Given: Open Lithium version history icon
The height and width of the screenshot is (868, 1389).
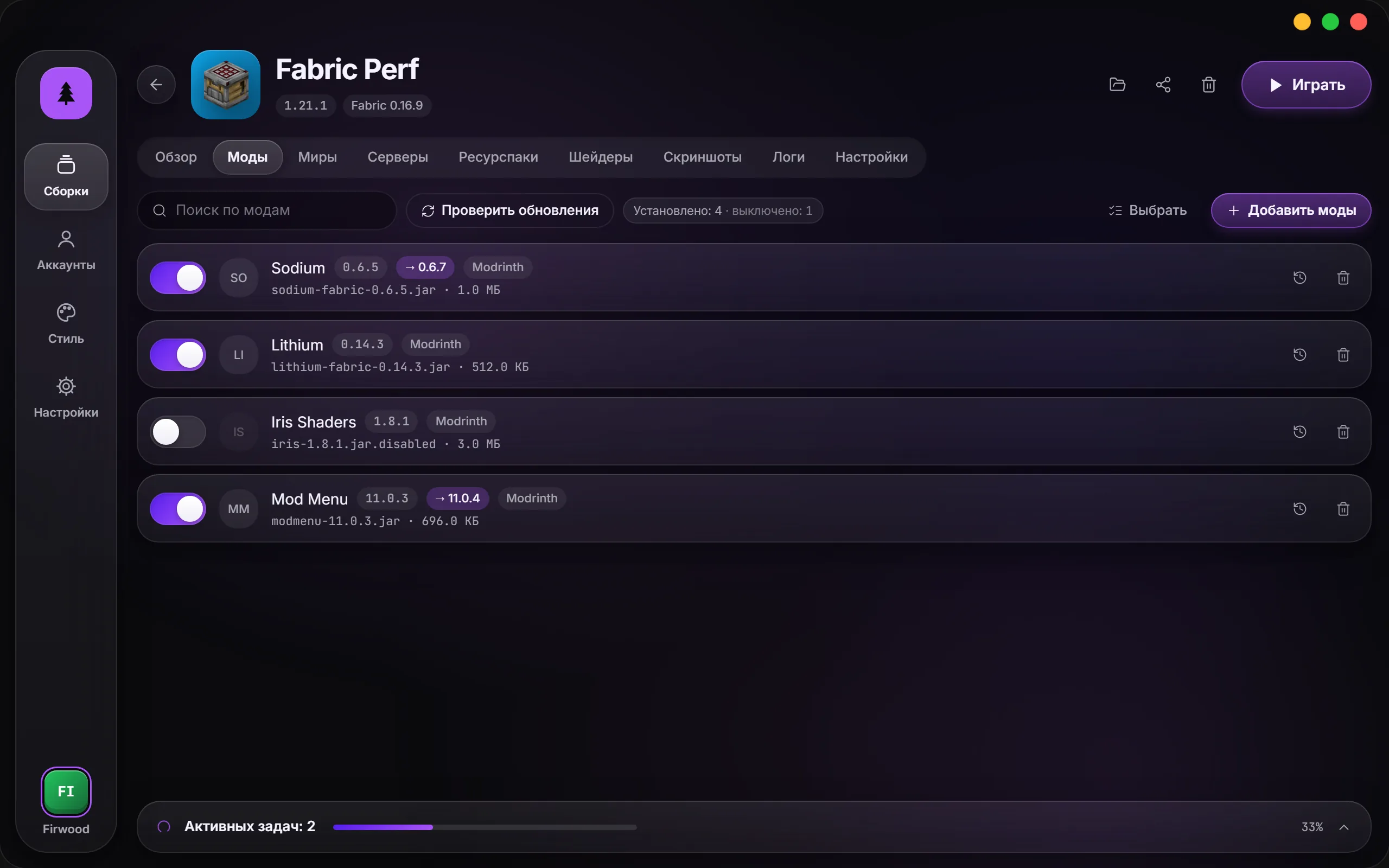Looking at the screenshot, I should [x=1299, y=355].
